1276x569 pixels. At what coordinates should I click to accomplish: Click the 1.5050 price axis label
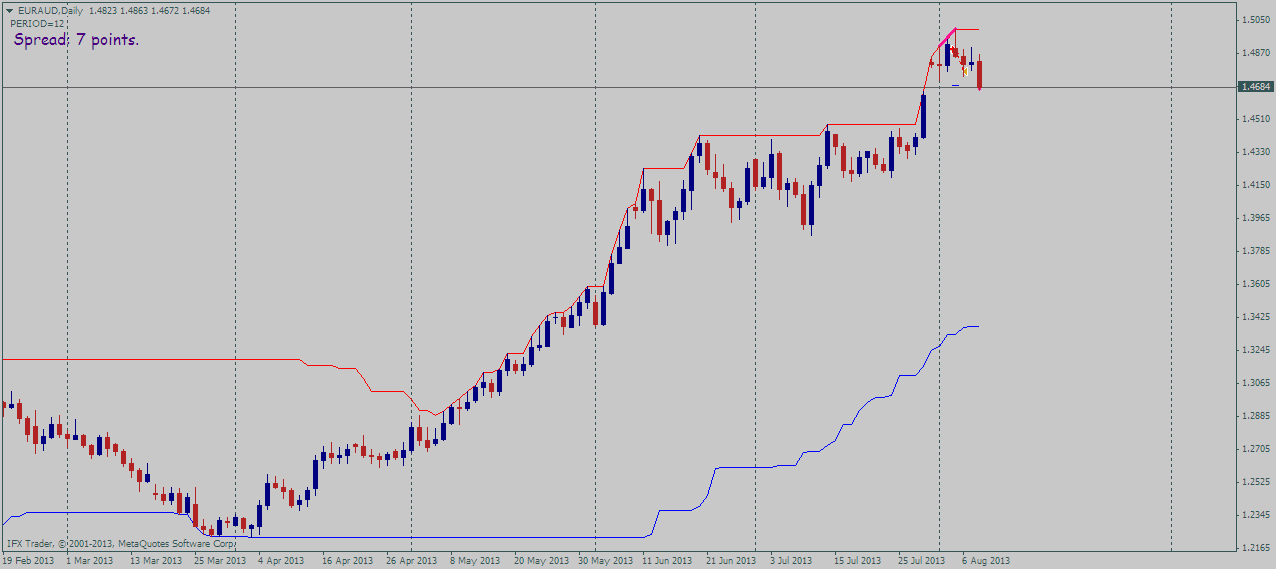point(1257,20)
